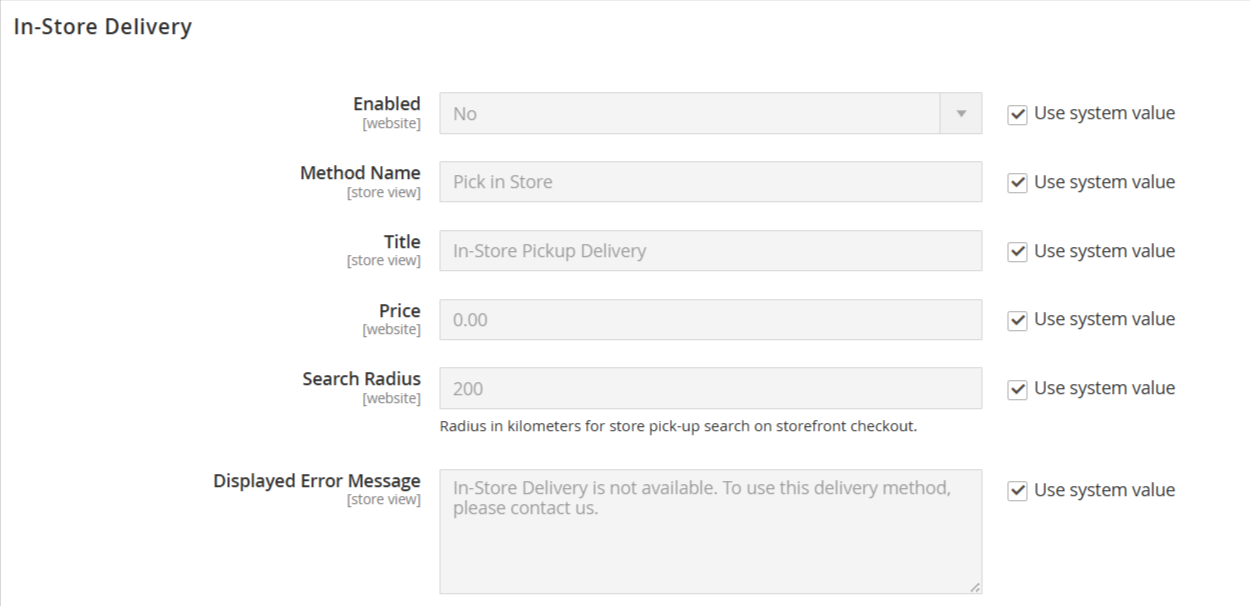Open the Enabled dropdown arrow
The width and height of the screenshot is (1250, 606).
pyautogui.click(x=961, y=114)
